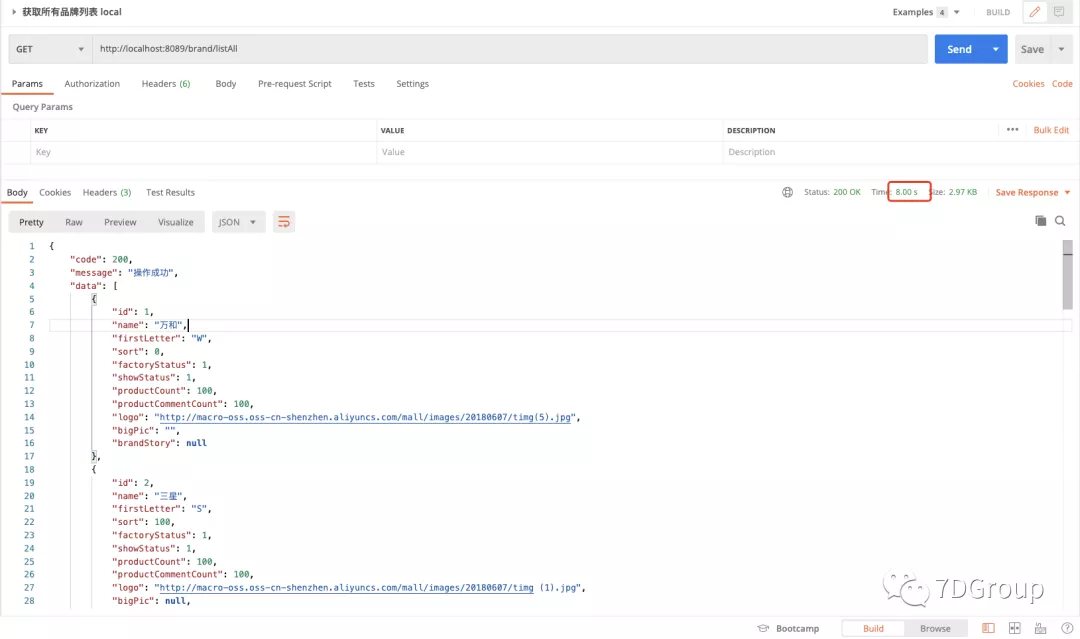Expand the request title disclosure triangle
Screen dimensions: 1080x639
tap(13, 12)
